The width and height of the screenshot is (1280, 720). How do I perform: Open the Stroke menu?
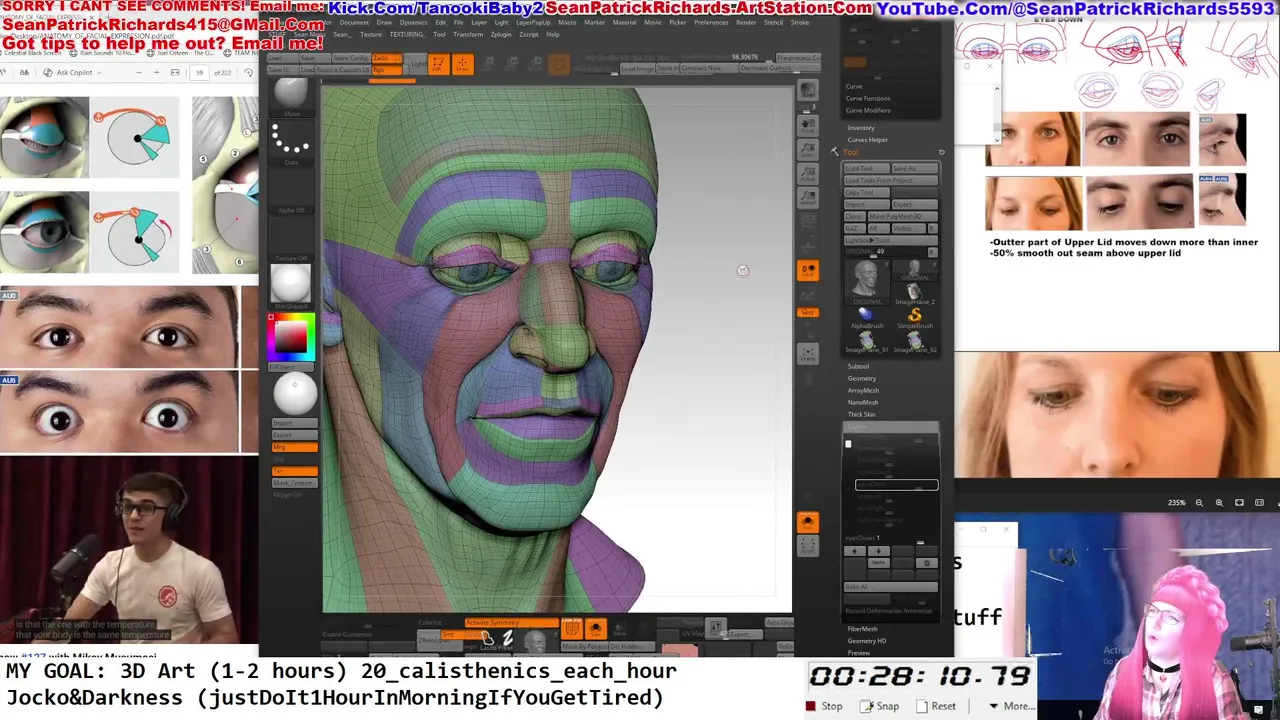800,22
